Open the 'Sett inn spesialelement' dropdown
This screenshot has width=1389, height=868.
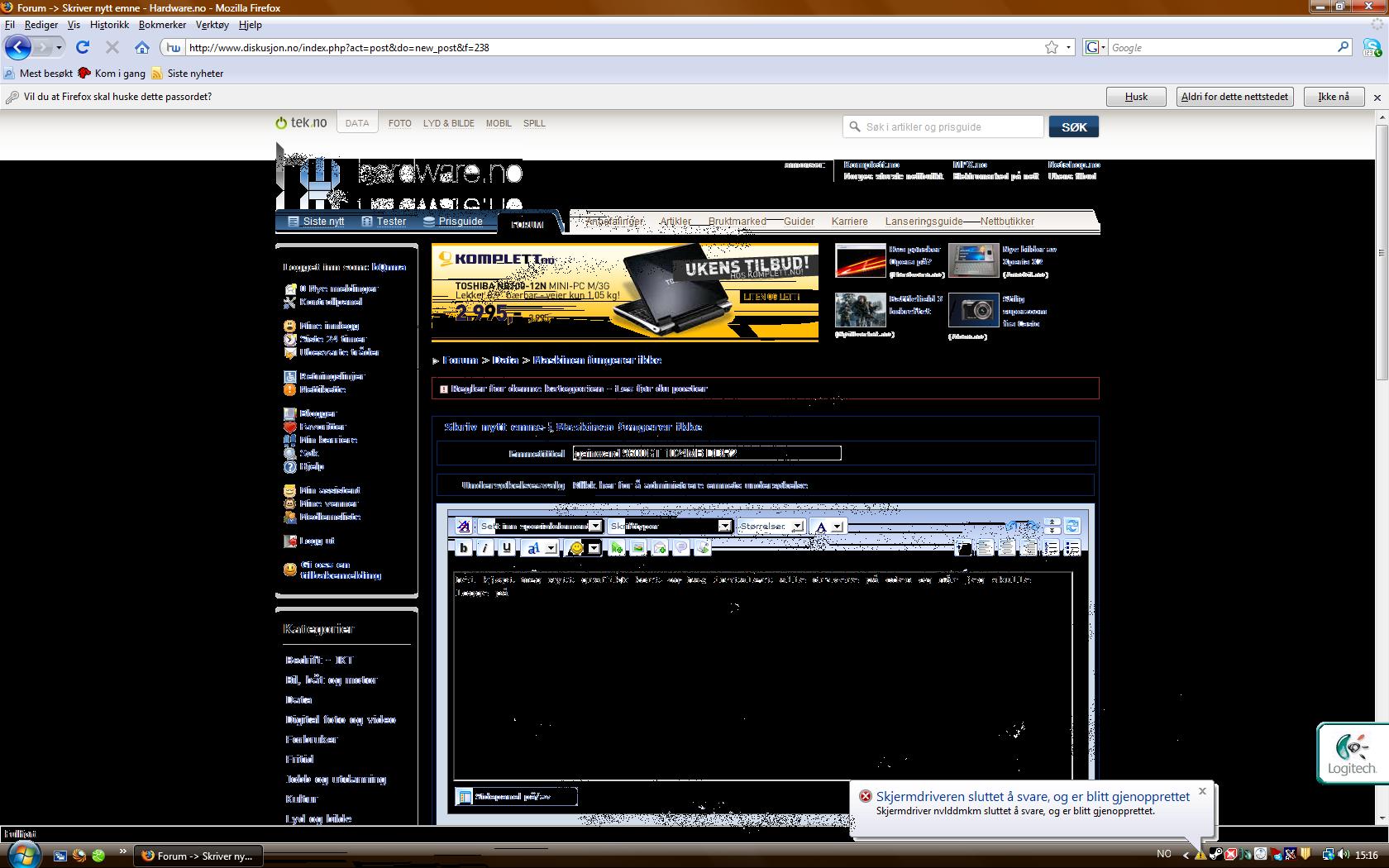541,526
